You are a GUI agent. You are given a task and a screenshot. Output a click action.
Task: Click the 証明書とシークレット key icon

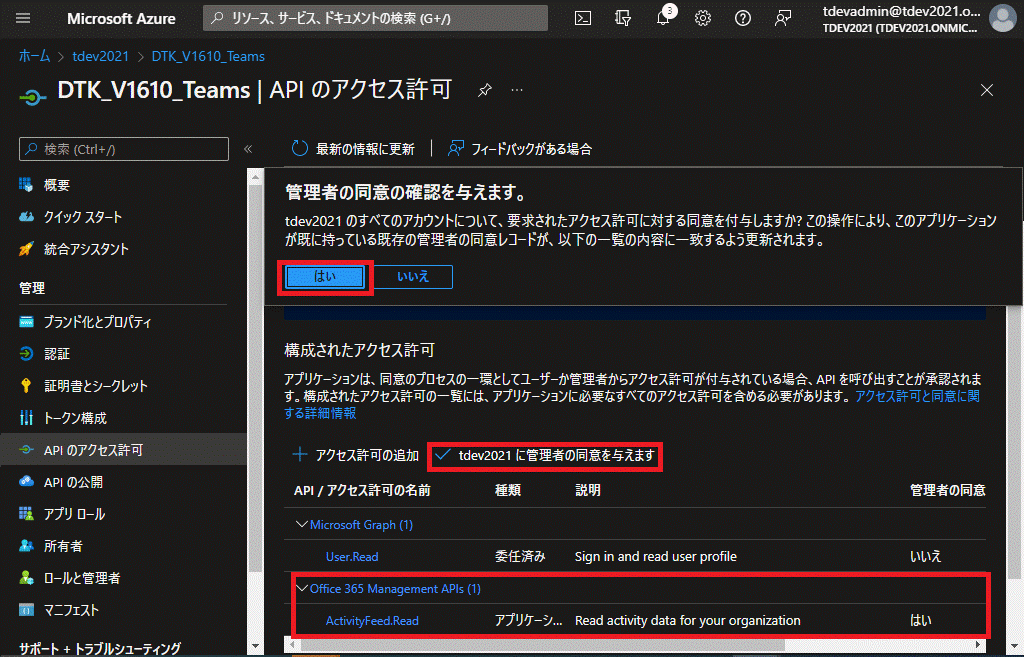click(x=26, y=385)
